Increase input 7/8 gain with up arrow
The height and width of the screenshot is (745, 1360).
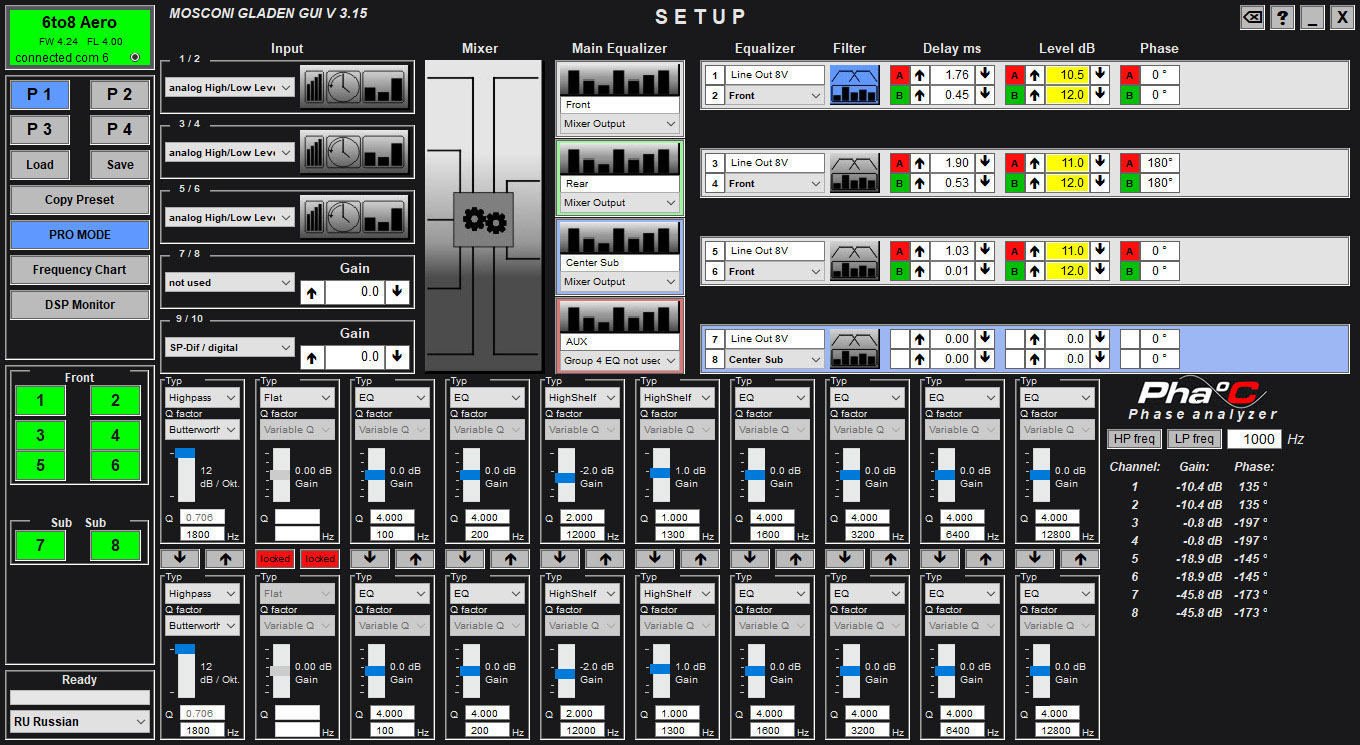click(312, 292)
